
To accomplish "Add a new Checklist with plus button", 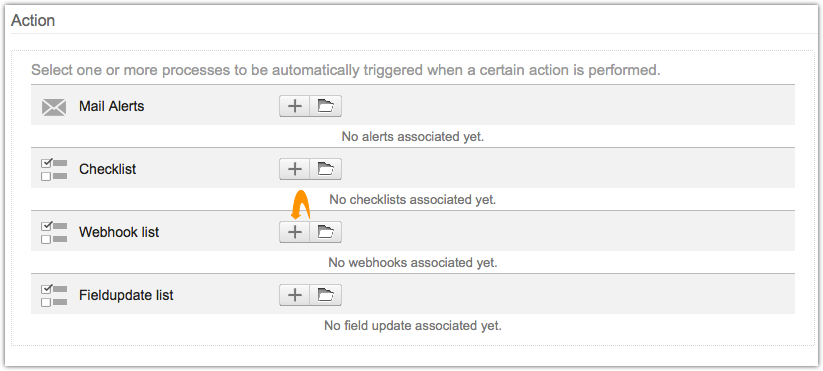I will pos(295,169).
